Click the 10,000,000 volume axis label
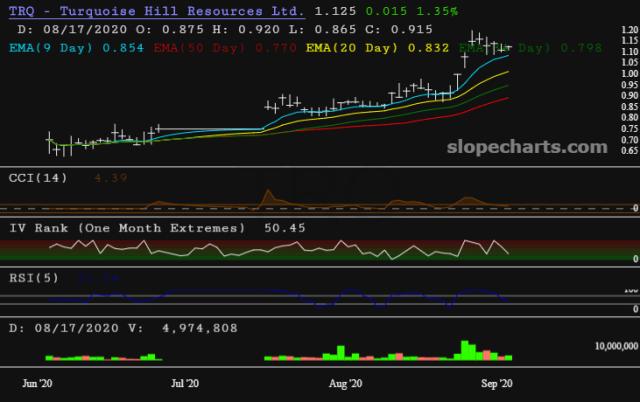The width and height of the screenshot is (640, 402). coord(608,345)
